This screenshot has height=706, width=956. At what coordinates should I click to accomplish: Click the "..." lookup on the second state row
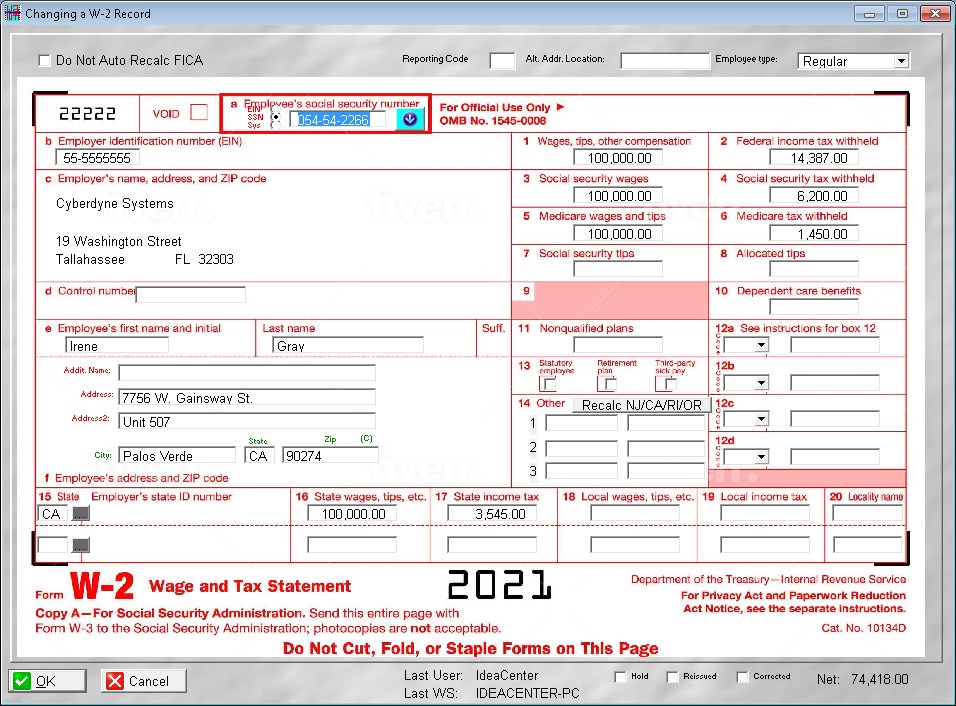[81, 545]
